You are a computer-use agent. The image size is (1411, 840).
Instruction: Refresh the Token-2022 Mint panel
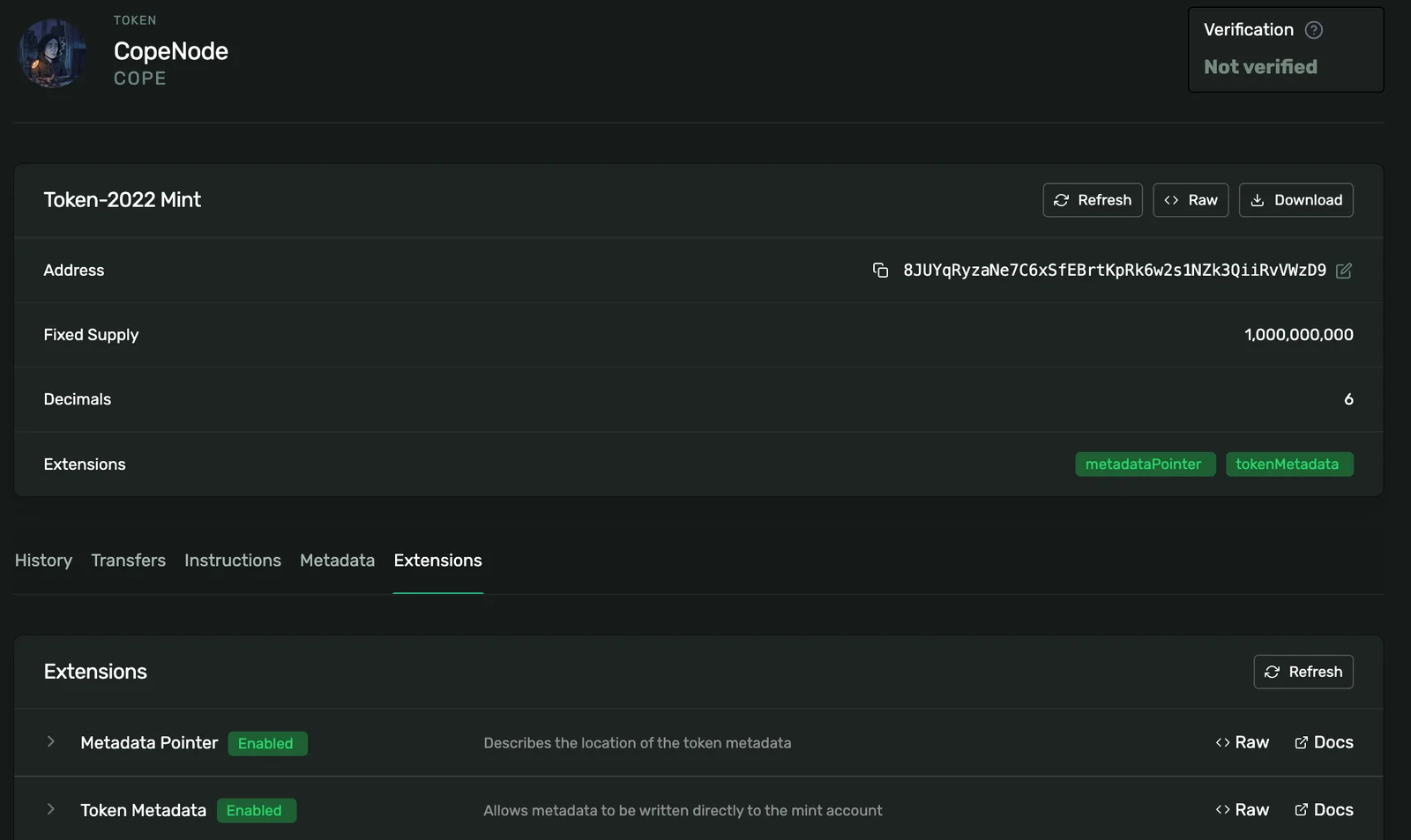[1092, 200]
